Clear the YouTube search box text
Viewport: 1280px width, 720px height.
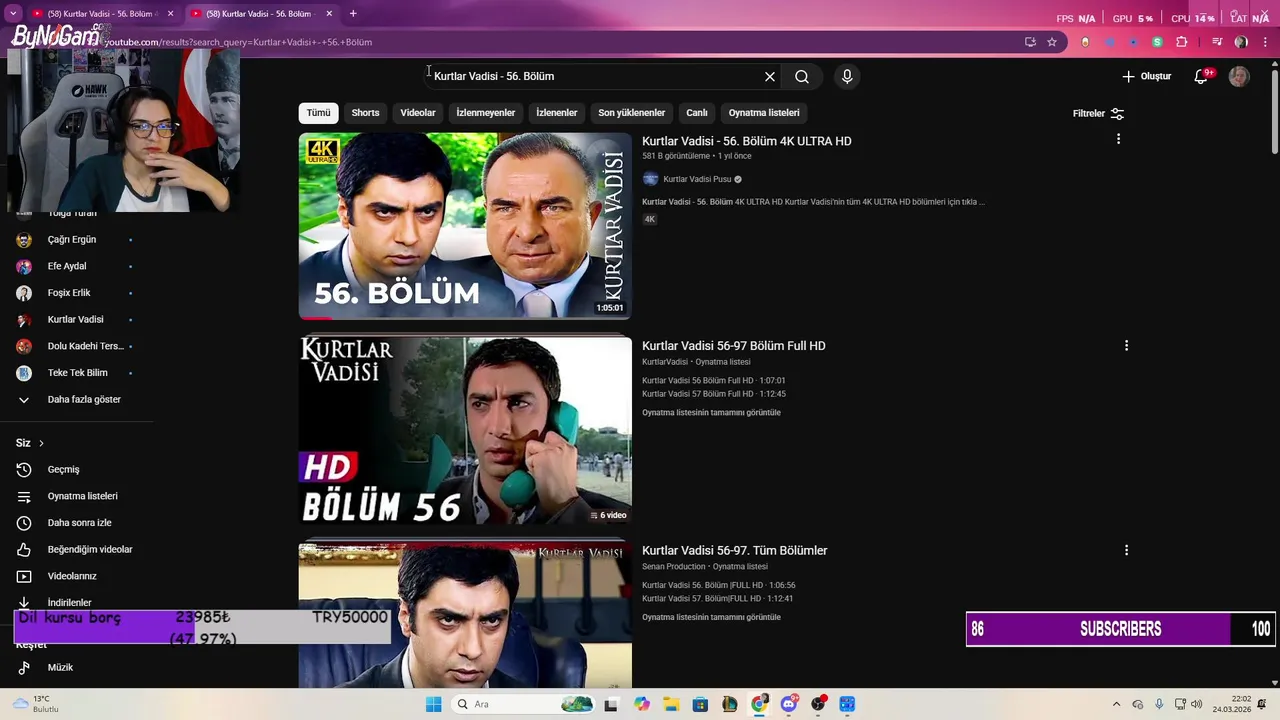[770, 77]
